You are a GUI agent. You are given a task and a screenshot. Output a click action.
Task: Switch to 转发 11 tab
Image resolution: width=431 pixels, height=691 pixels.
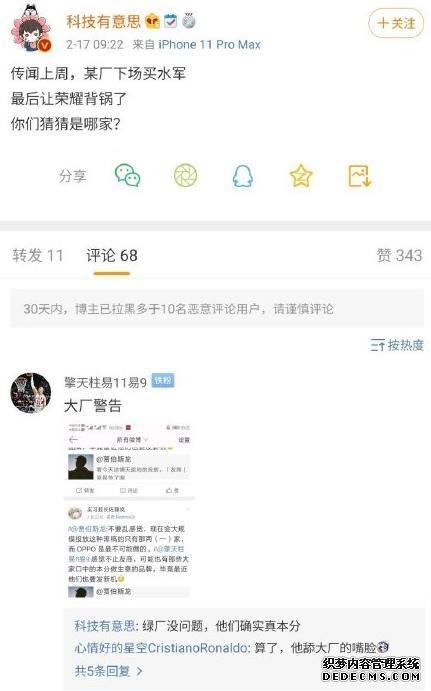(x=37, y=255)
